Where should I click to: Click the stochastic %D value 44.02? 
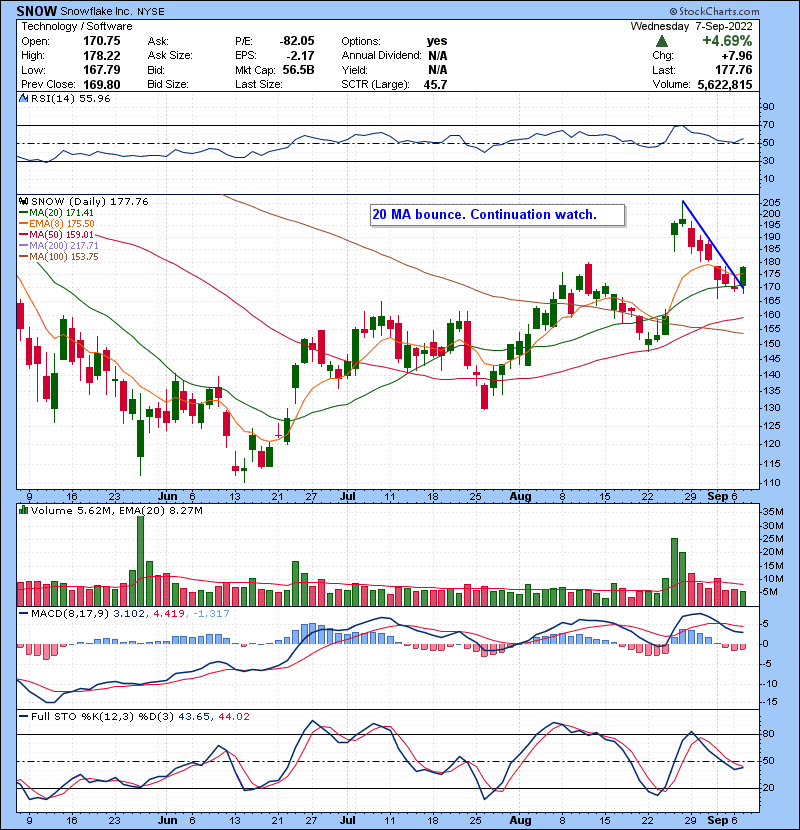[x=233, y=717]
